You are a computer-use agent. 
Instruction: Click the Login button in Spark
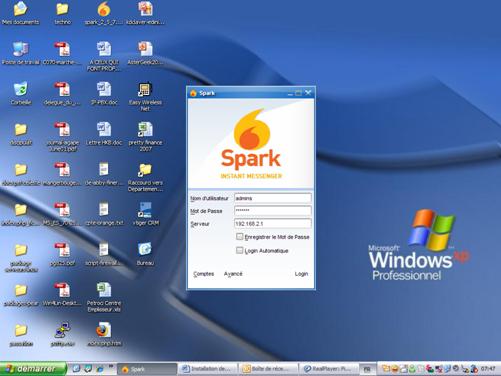tap(301, 274)
